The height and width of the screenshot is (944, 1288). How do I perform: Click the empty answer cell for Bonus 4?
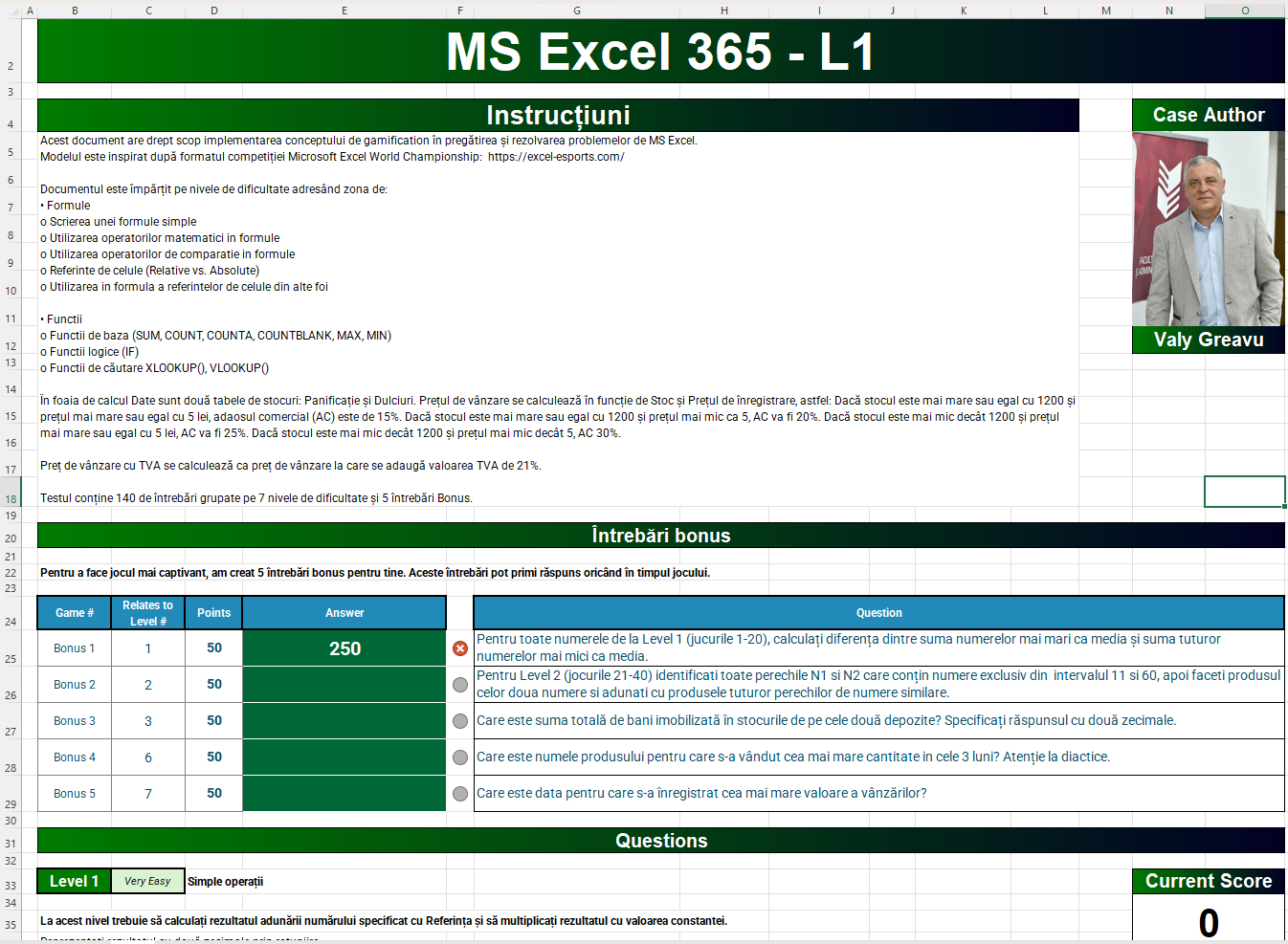344,757
